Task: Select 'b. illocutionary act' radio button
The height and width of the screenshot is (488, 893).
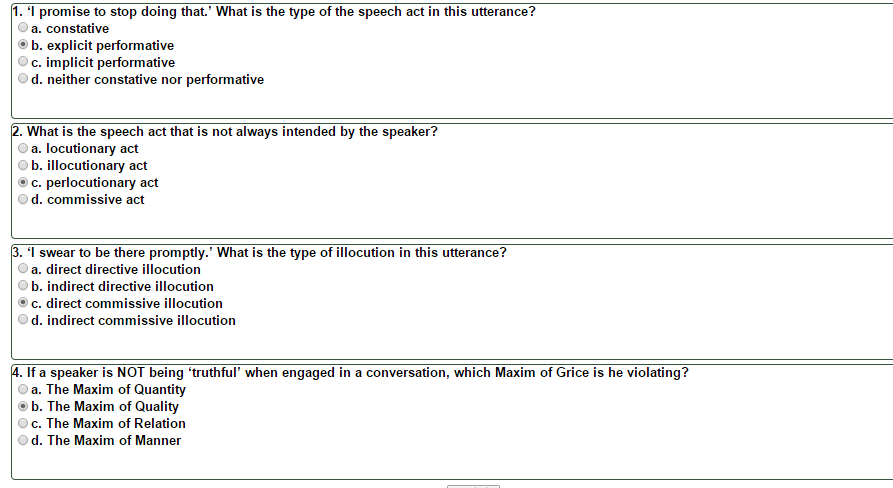Action: (x=23, y=165)
